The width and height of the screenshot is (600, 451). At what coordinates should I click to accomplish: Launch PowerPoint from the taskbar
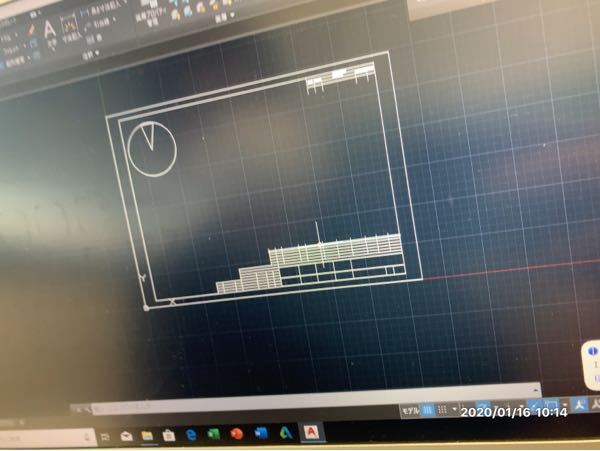click(237, 434)
